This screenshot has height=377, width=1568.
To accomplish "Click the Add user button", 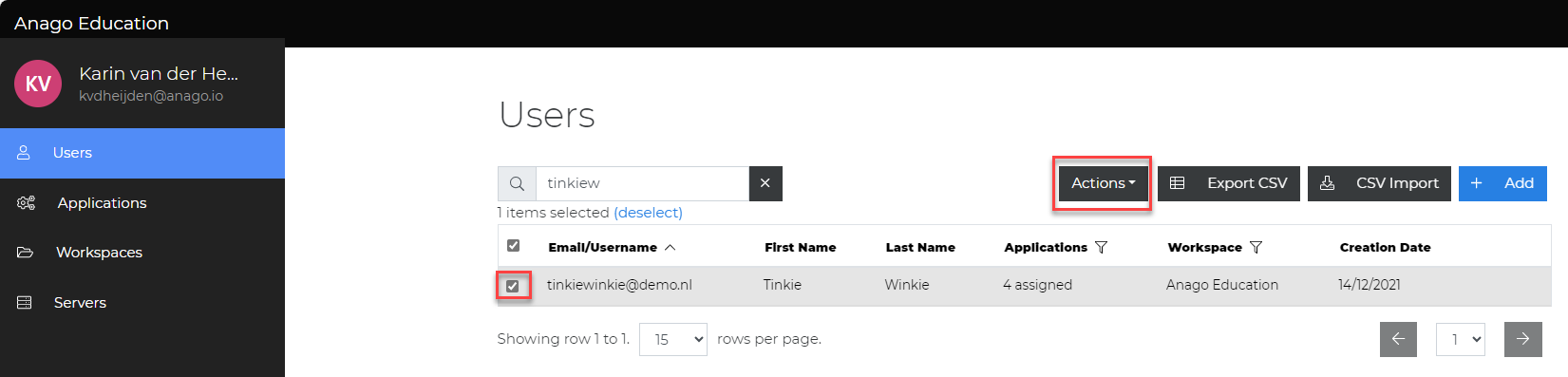I will [x=1502, y=183].
